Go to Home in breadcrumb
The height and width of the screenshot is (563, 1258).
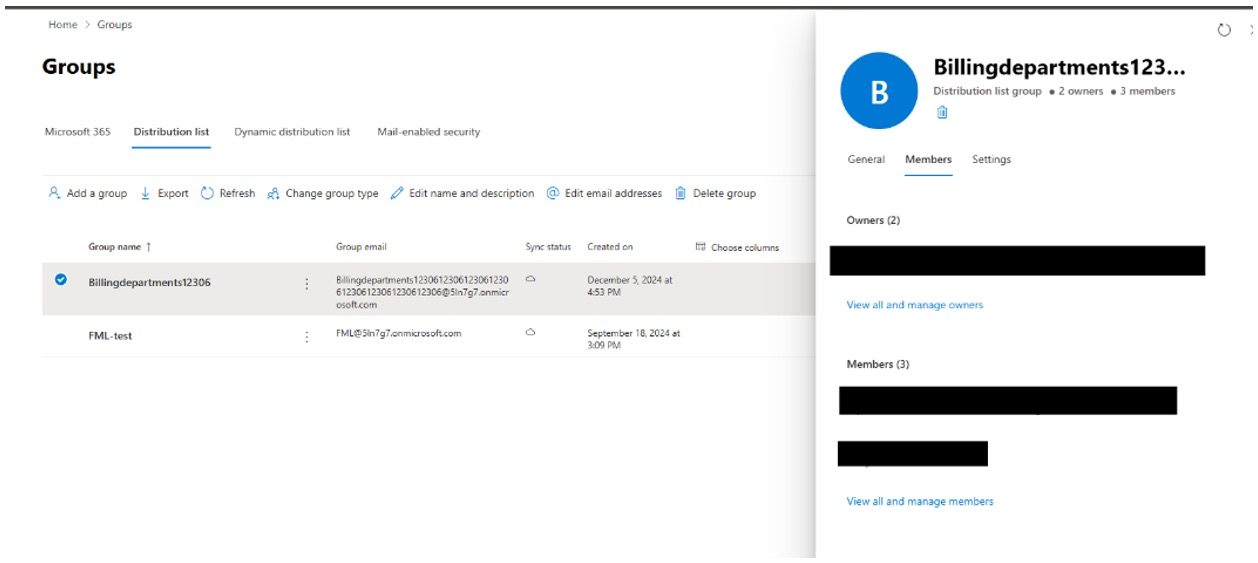(x=62, y=25)
